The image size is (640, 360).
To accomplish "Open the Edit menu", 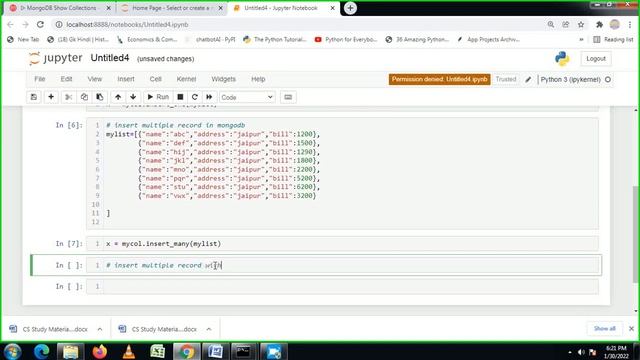I will pos(66,79).
